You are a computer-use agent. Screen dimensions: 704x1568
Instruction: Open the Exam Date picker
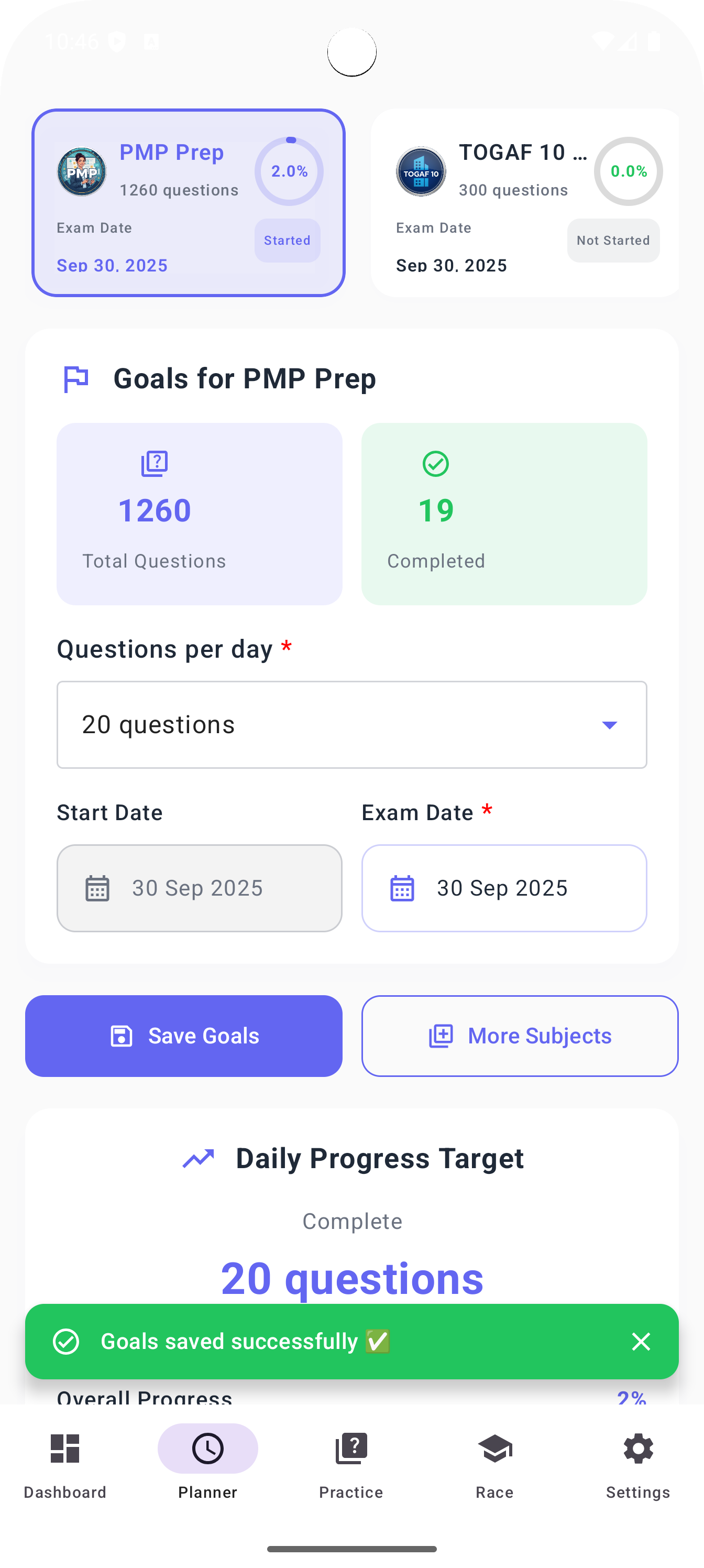504,888
